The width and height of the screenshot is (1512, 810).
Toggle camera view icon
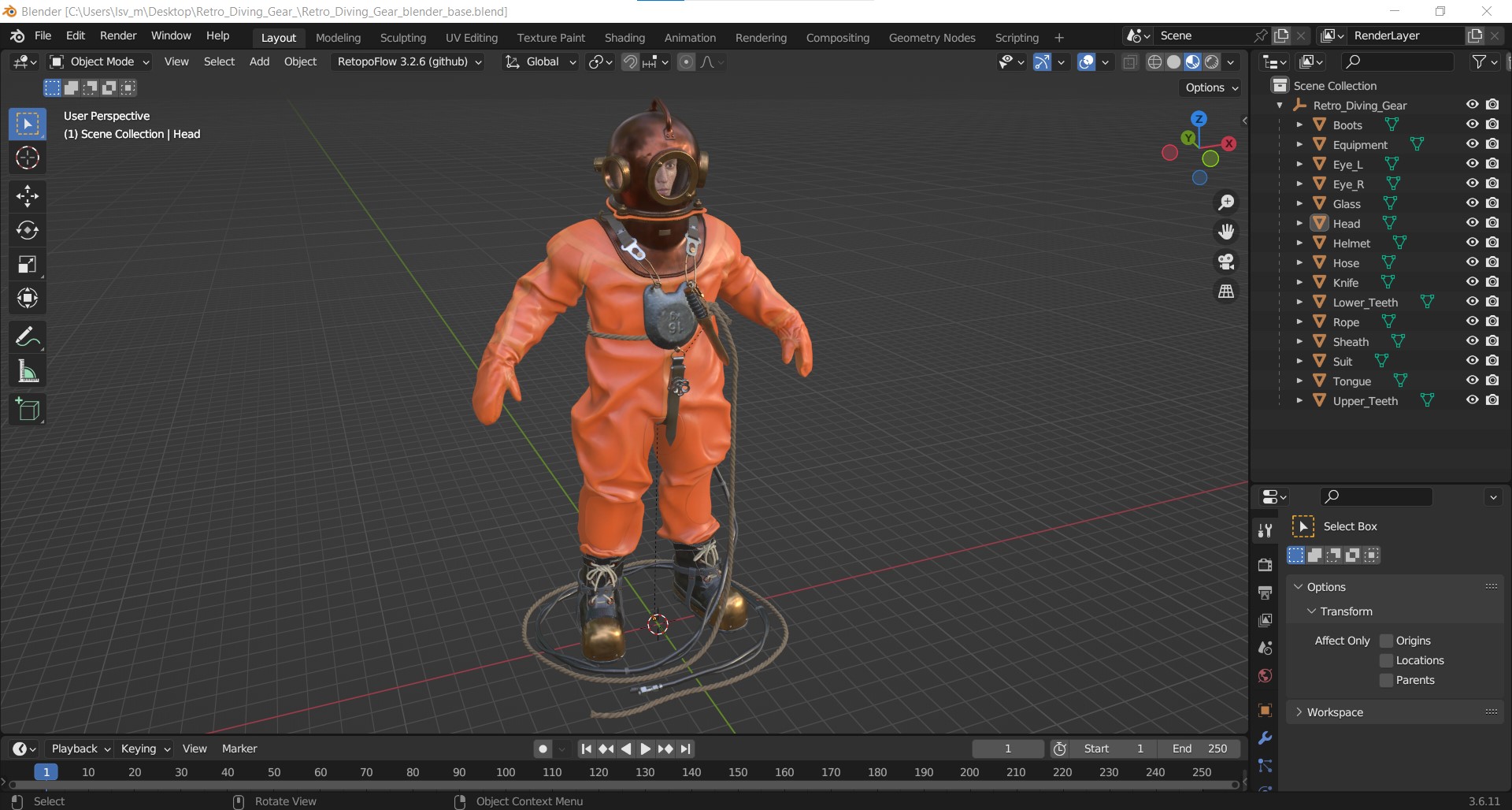pyautogui.click(x=1226, y=262)
